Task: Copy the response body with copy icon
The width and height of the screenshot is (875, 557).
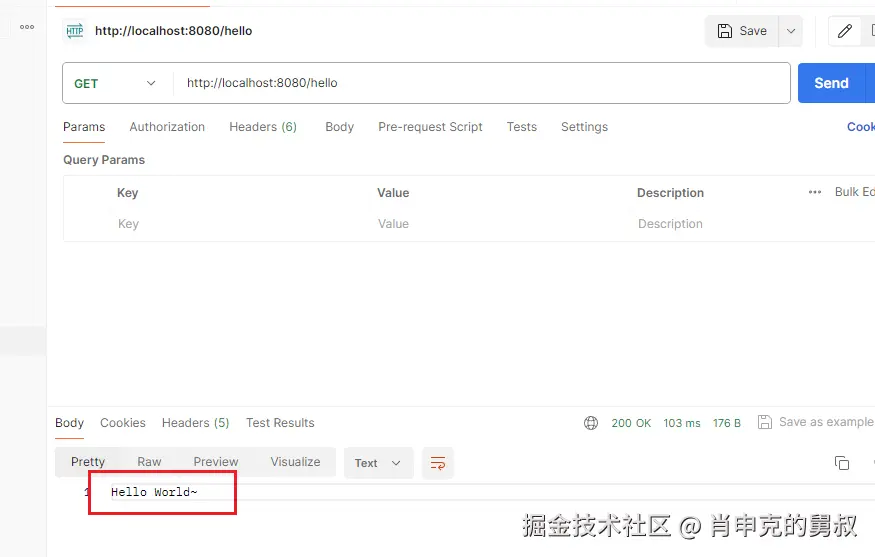Action: point(842,463)
